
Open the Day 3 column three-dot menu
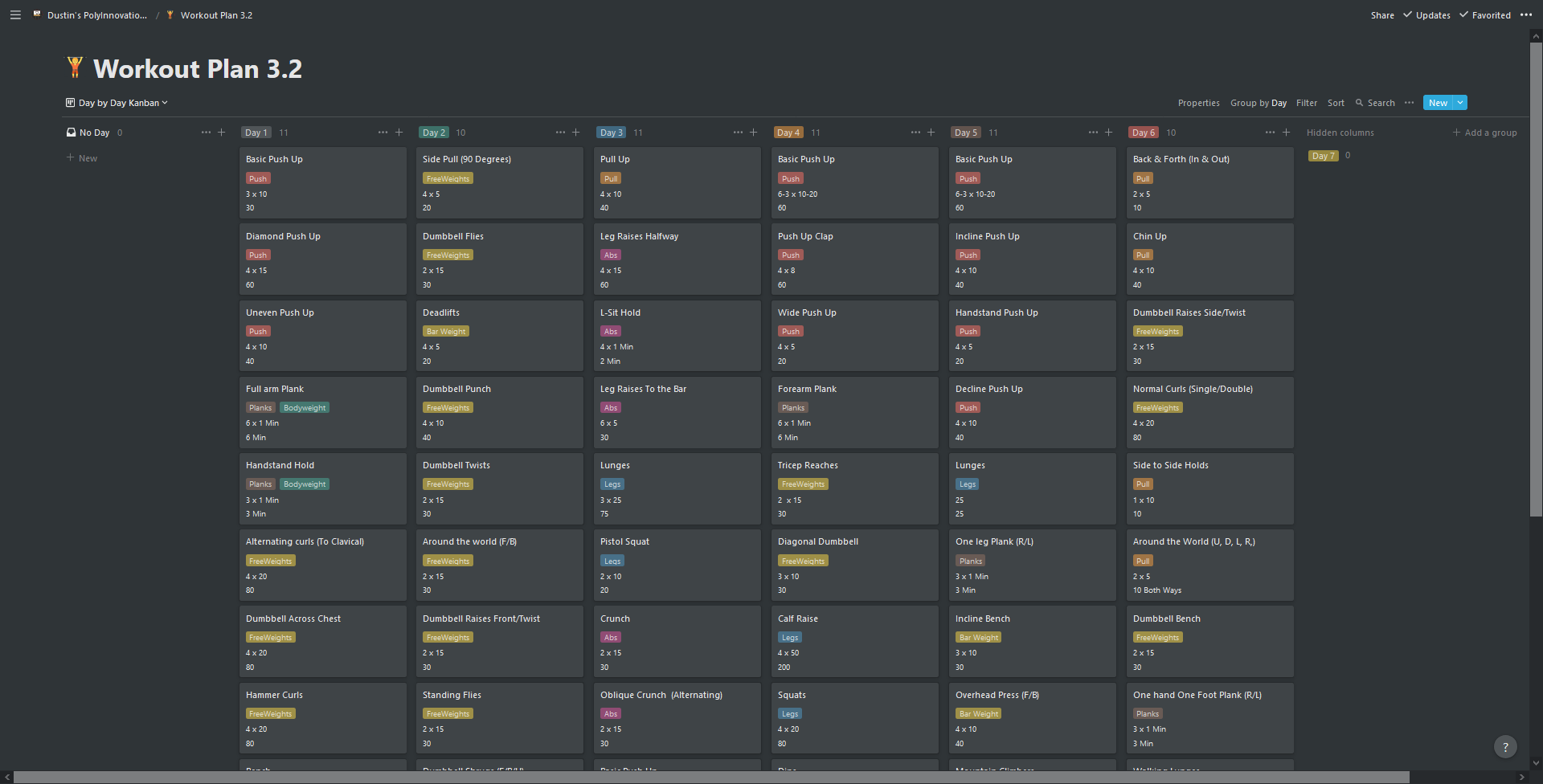click(x=738, y=133)
